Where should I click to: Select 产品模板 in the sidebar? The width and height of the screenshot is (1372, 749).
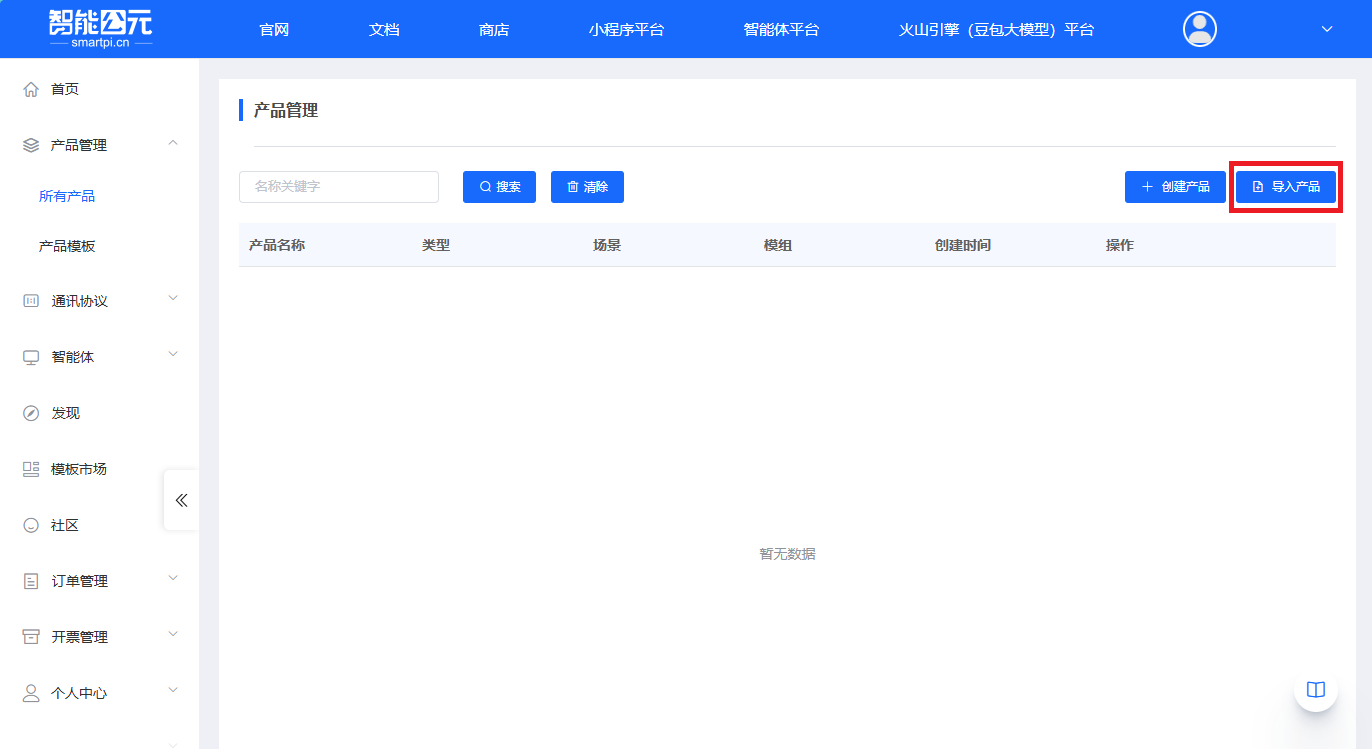67,246
